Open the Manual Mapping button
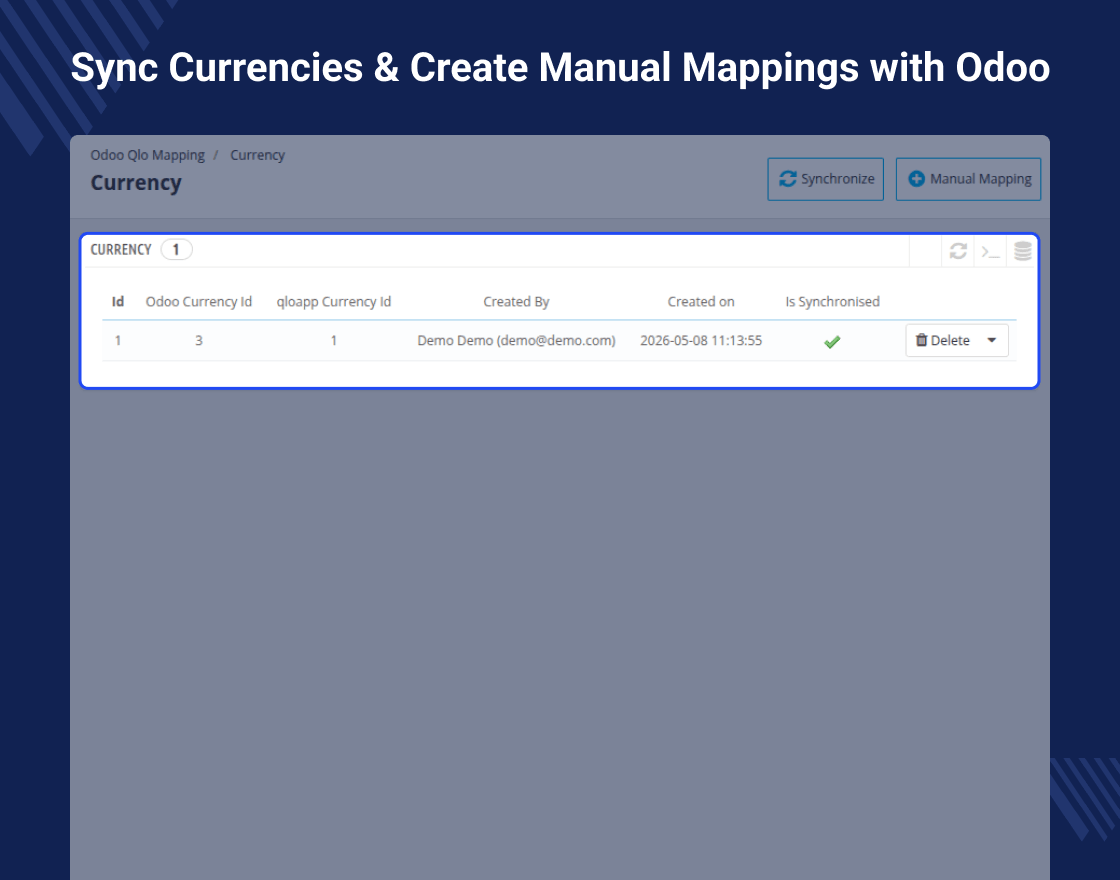This screenshot has width=1120, height=880. coord(968,179)
